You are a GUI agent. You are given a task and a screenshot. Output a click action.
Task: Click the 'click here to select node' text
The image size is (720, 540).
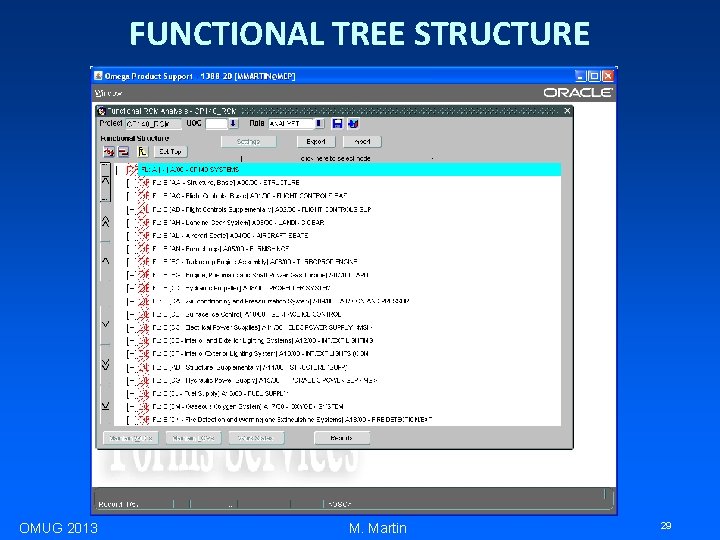click(336, 158)
